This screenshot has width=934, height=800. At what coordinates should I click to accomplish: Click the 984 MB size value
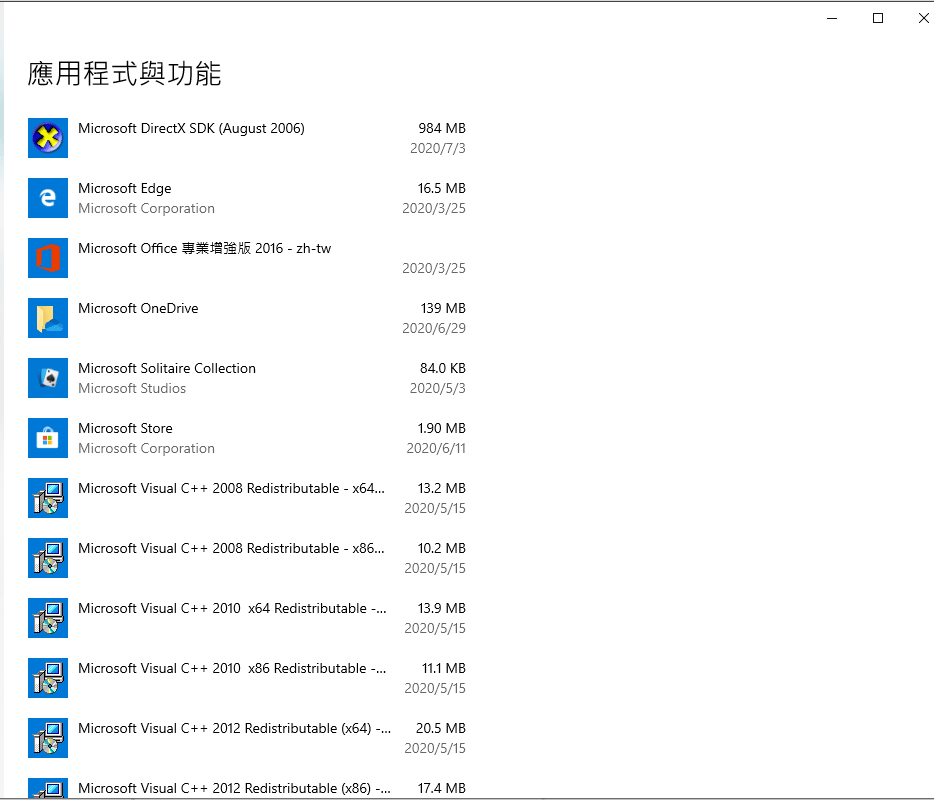[442, 129]
